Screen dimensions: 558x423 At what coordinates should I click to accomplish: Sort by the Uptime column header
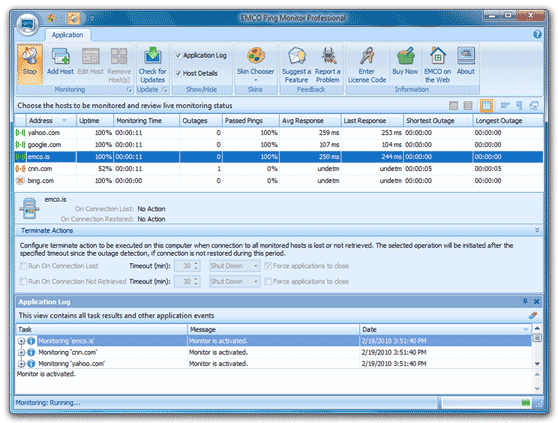(95, 121)
